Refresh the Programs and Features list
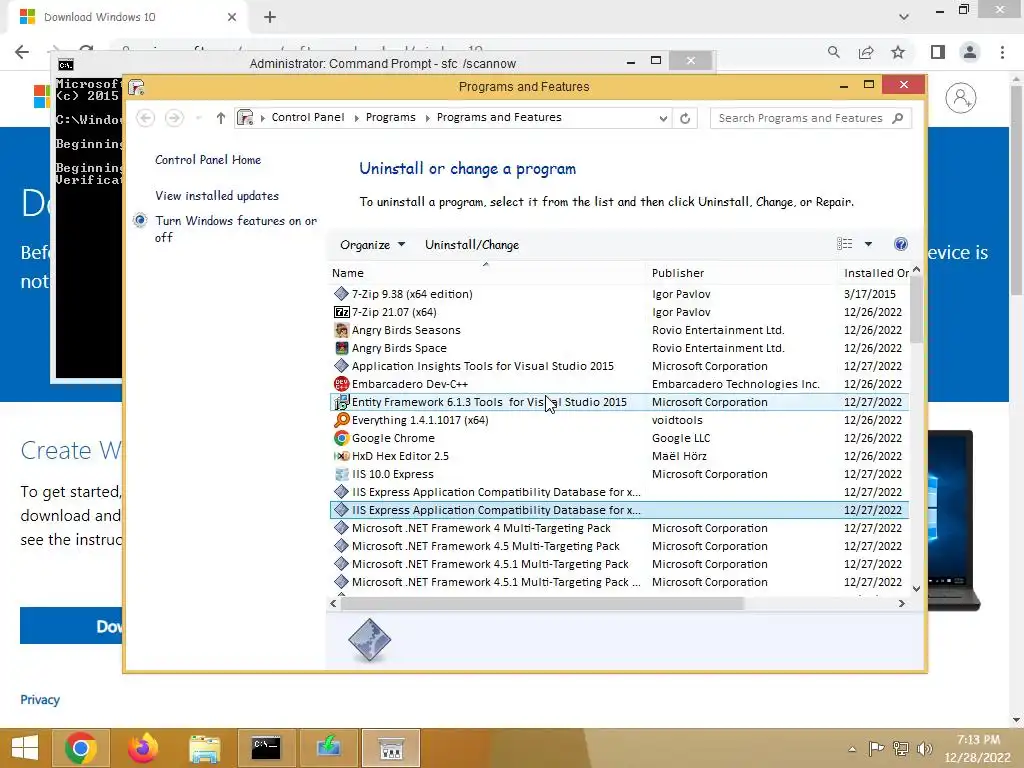This screenshot has height=768, width=1024. 685,118
